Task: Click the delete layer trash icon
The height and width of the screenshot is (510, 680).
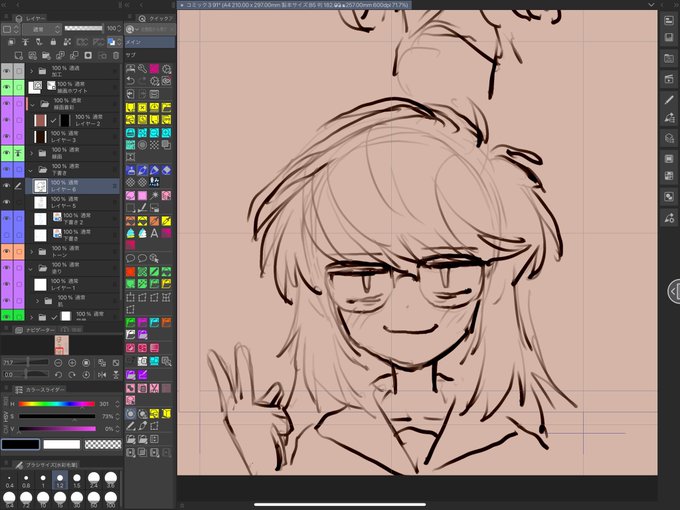Action: (116, 56)
